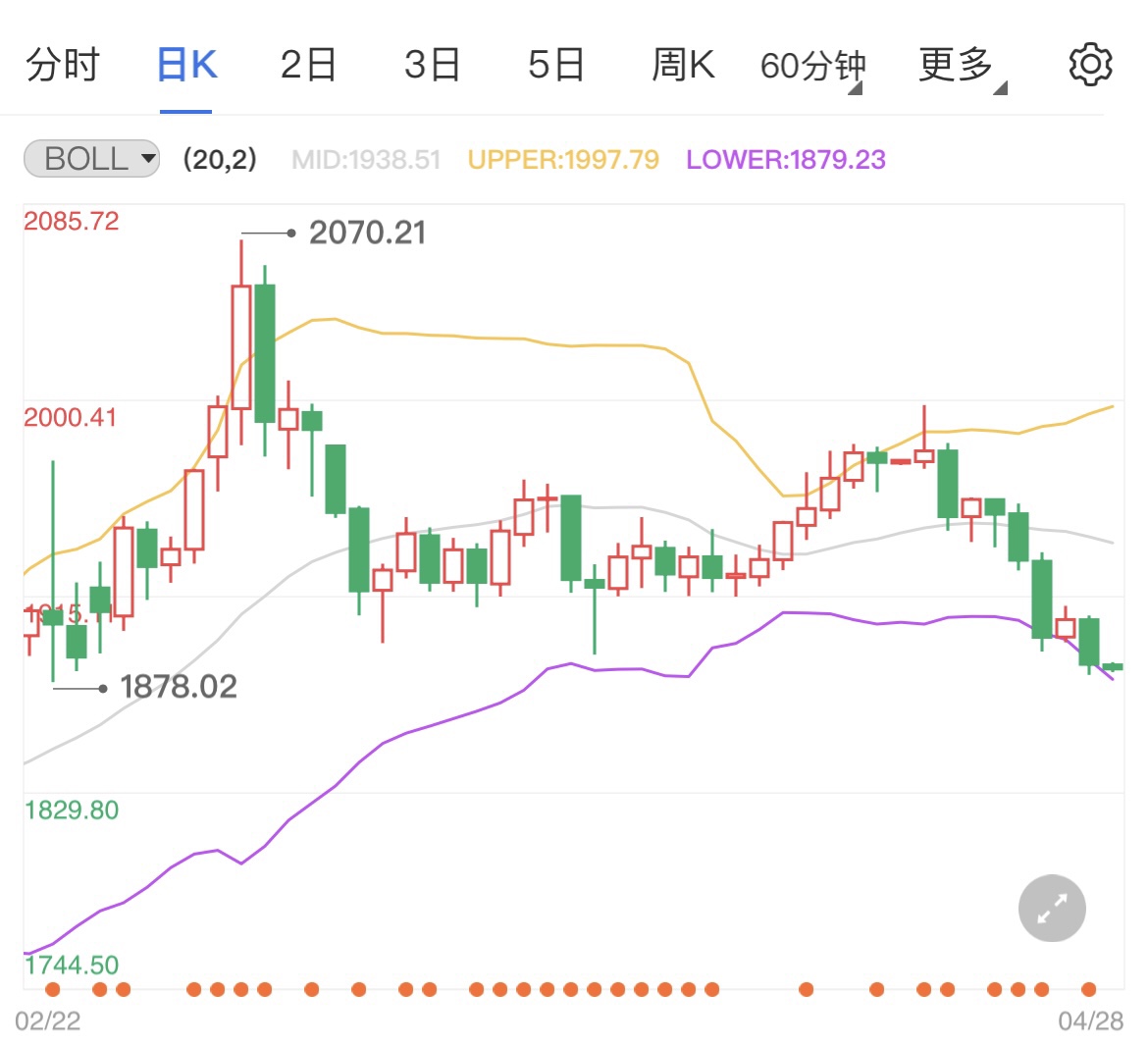Click the LOWER:1879.23 value
This screenshot has width=1148, height=1045.
coord(786,160)
